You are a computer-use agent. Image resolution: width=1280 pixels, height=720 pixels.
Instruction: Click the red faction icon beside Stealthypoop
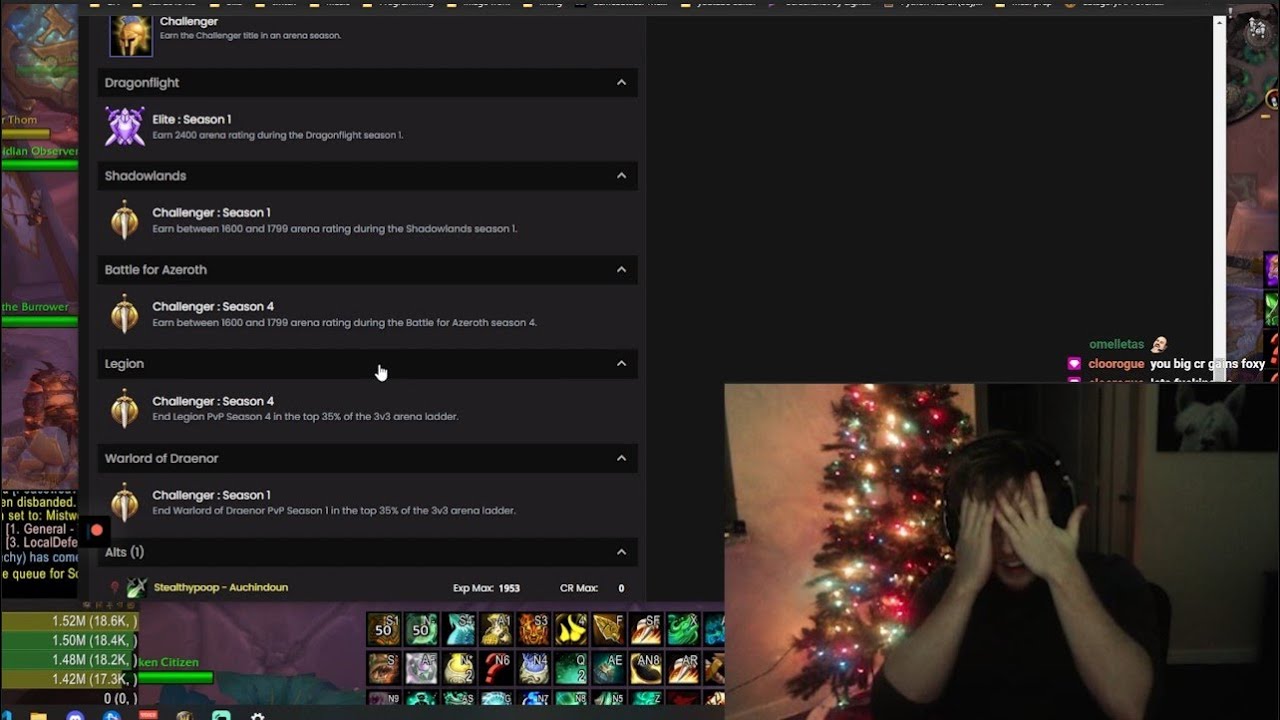point(115,587)
